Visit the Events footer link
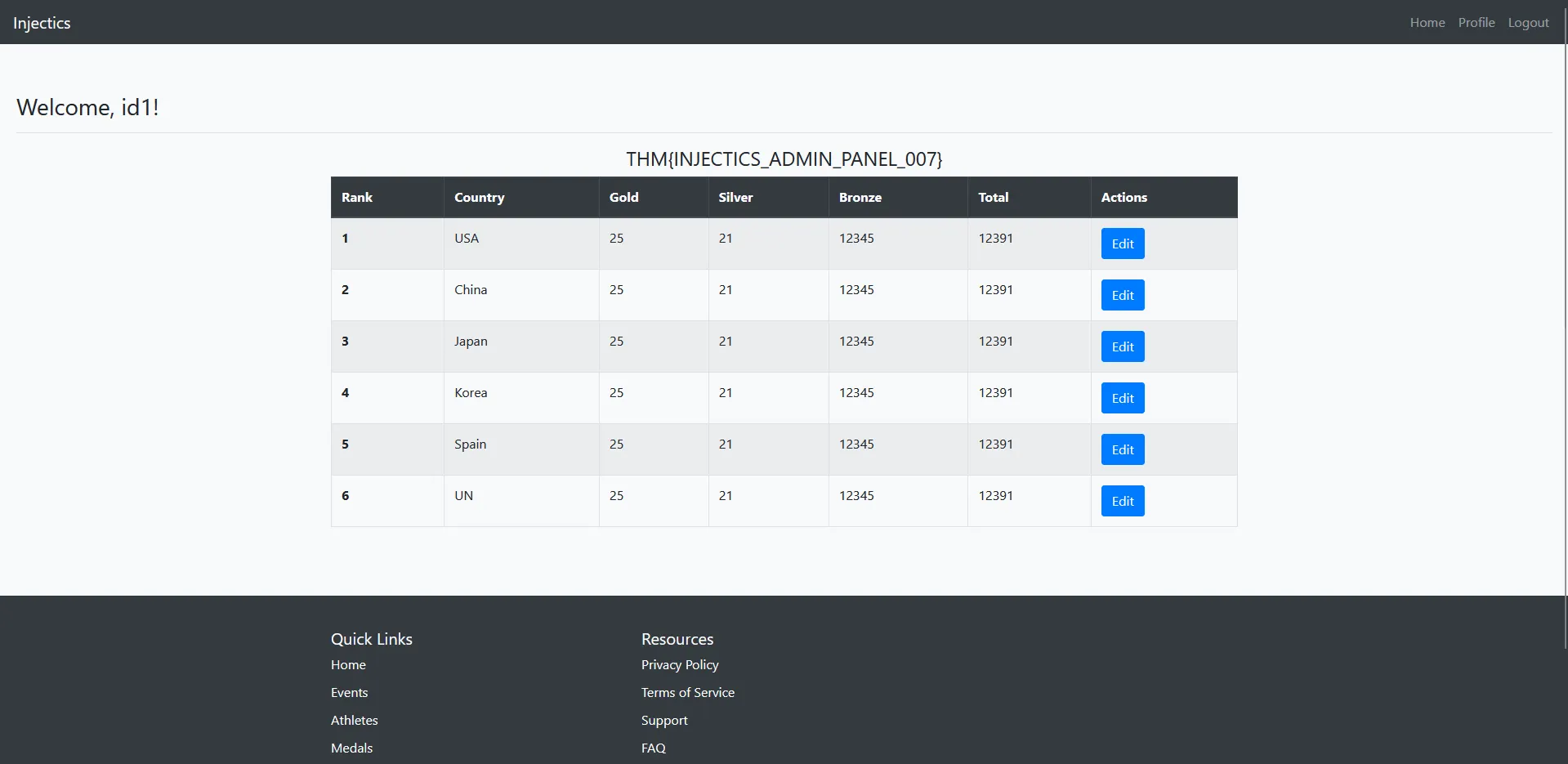The width and height of the screenshot is (1568, 764). pos(349,693)
